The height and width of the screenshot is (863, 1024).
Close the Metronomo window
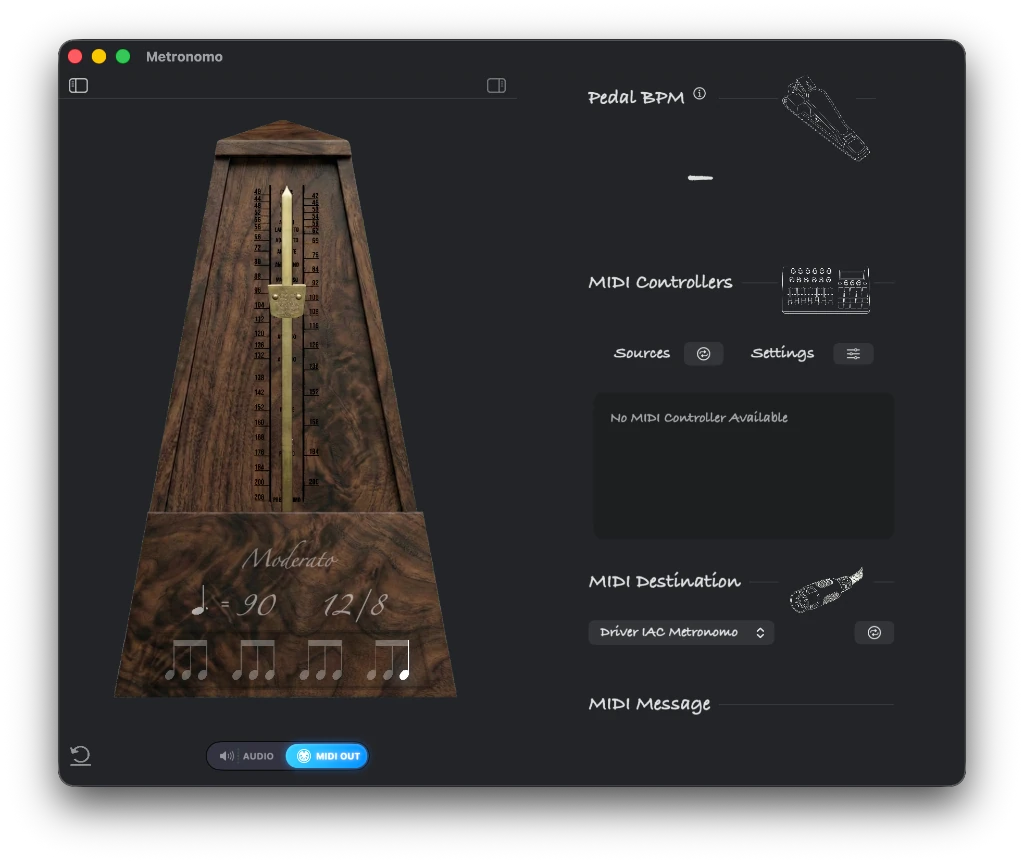click(x=75, y=56)
